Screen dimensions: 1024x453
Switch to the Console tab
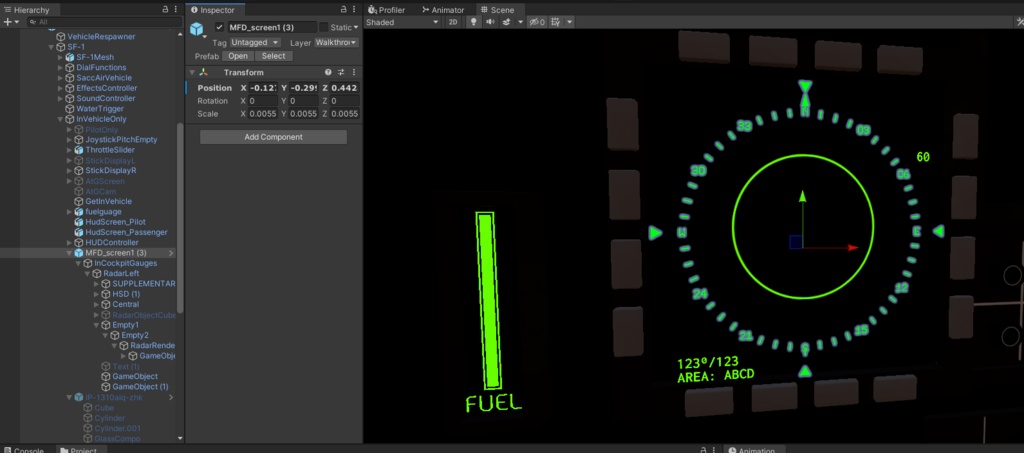tap(24, 450)
